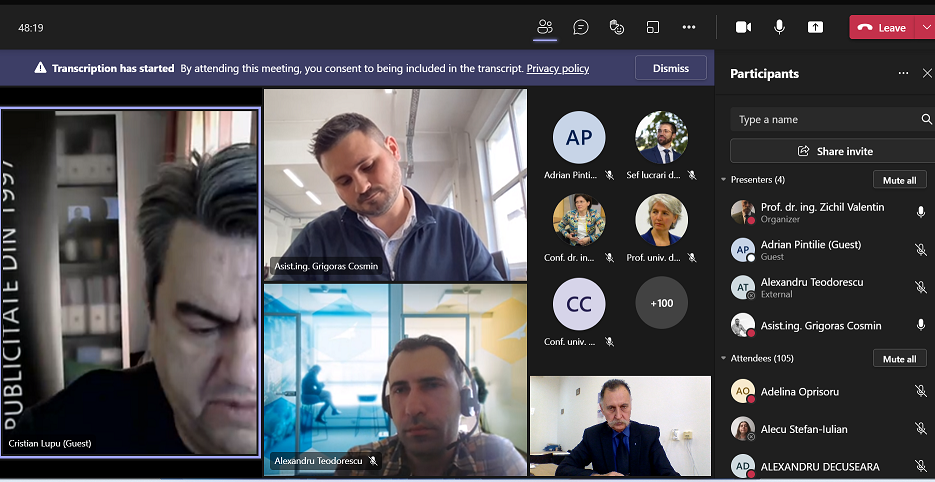Close the Participants panel
Viewport: 935px width, 482px height.
(x=927, y=74)
